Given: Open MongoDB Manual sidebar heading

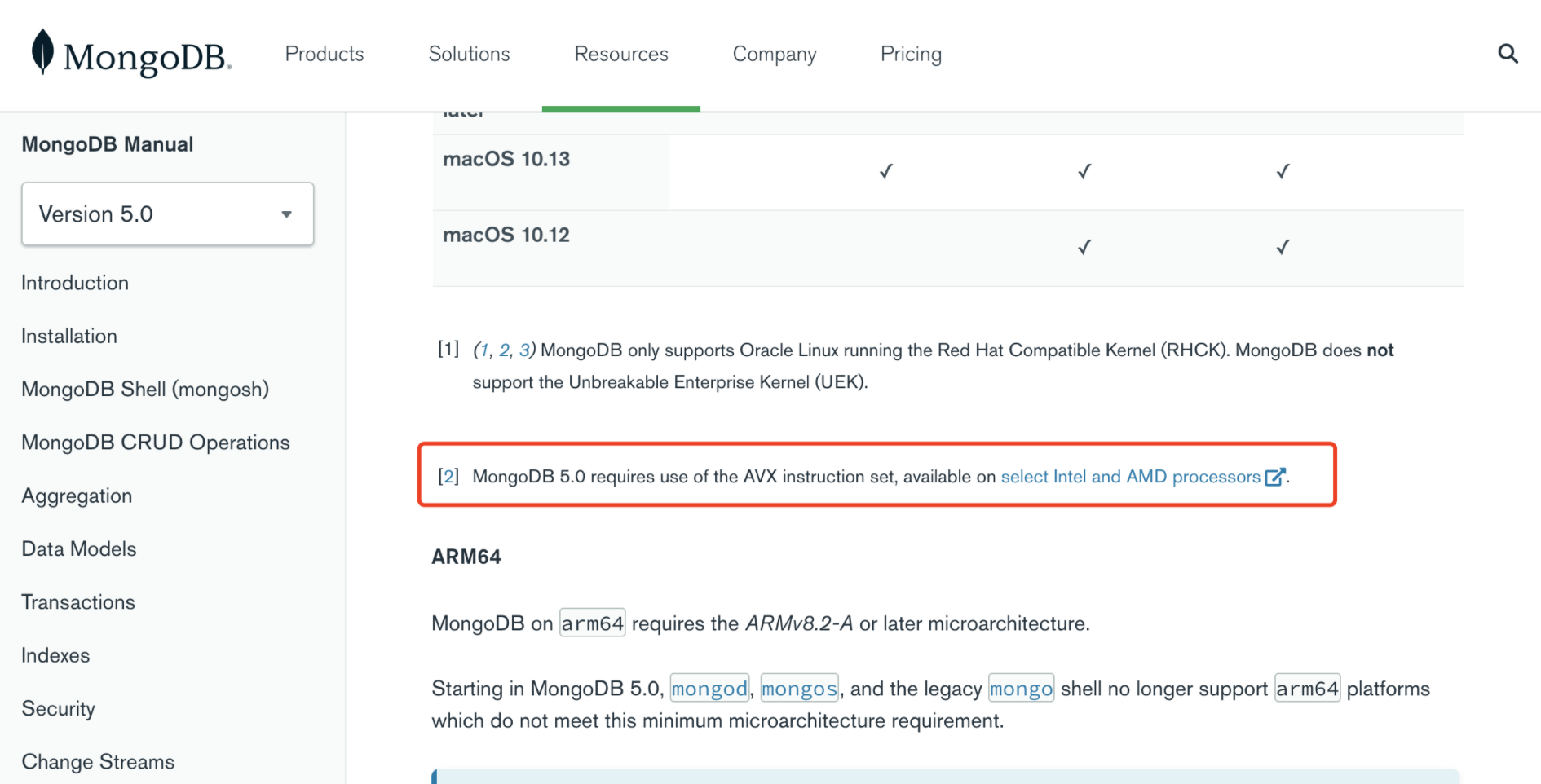Looking at the screenshot, I should 108,144.
